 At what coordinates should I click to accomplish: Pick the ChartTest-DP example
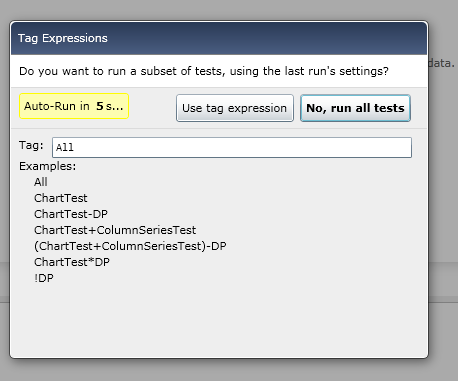[71, 214]
